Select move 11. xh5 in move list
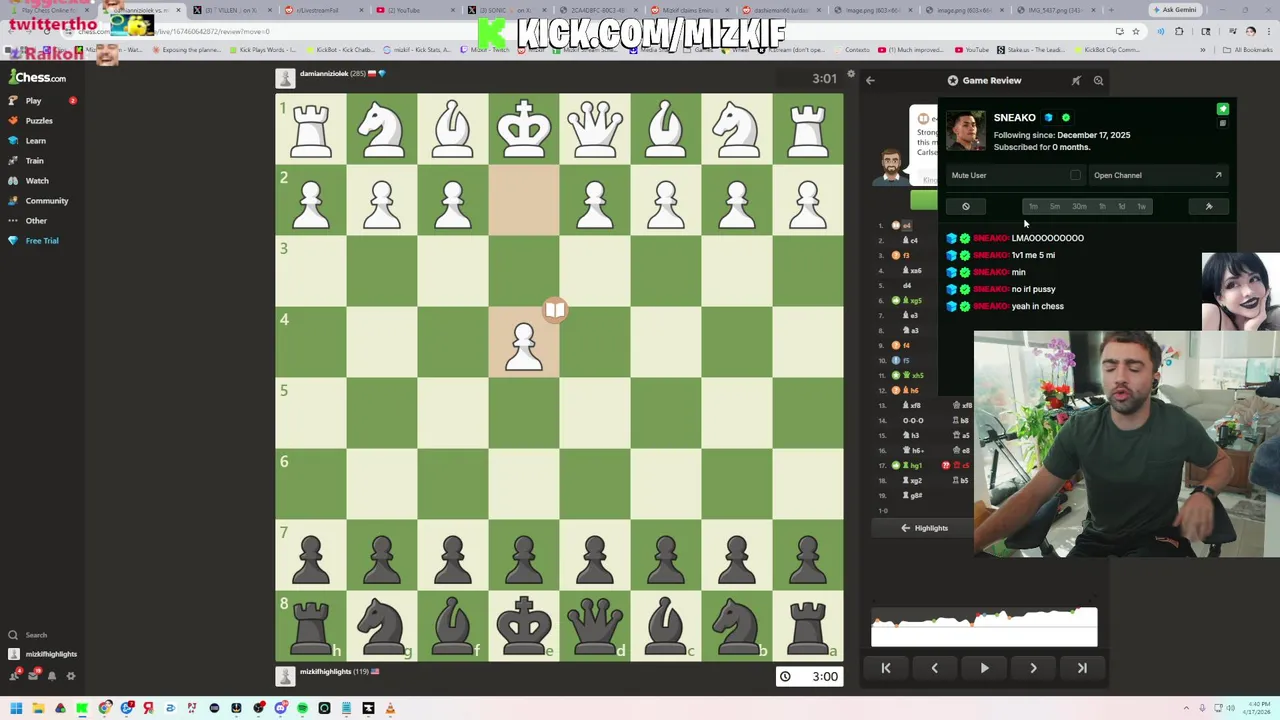The width and height of the screenshot is (1280, 720). coord(914,375)
